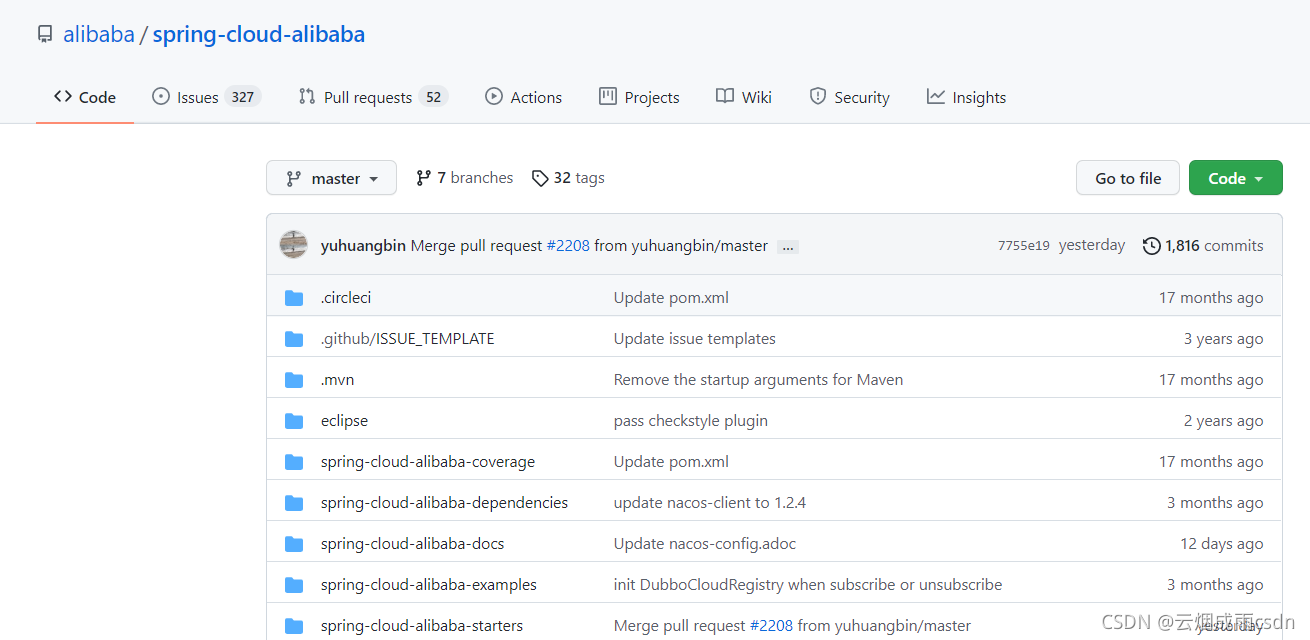Open the 1,816 commits history link
The width and height of the screenshot is (1310, 640).
pyautogui.click(x=1203, y=246)
